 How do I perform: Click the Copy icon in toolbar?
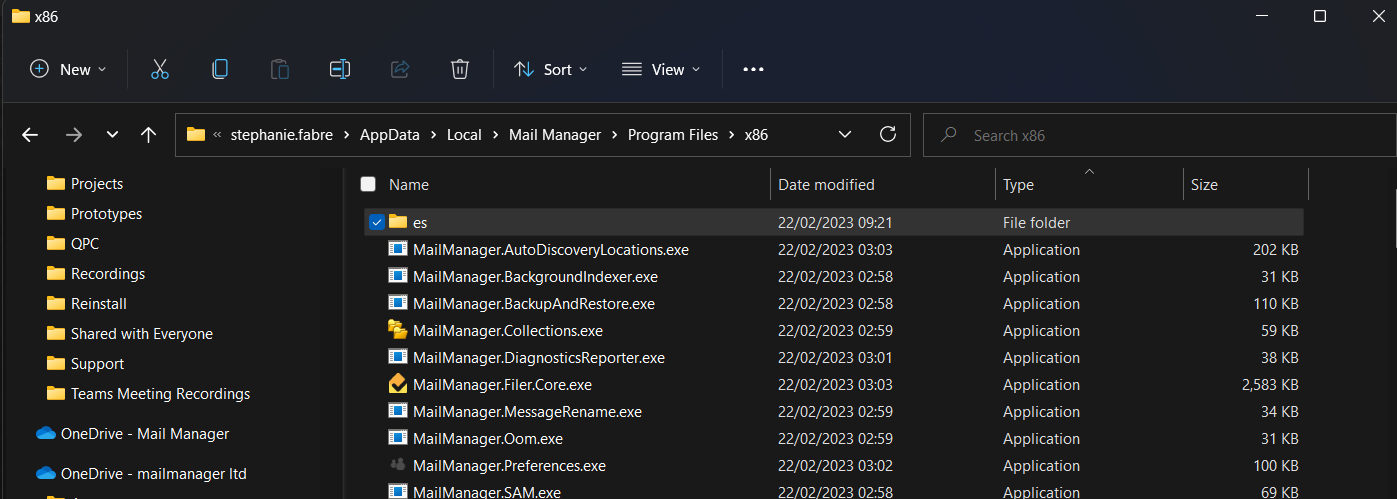tap(220, 69)
